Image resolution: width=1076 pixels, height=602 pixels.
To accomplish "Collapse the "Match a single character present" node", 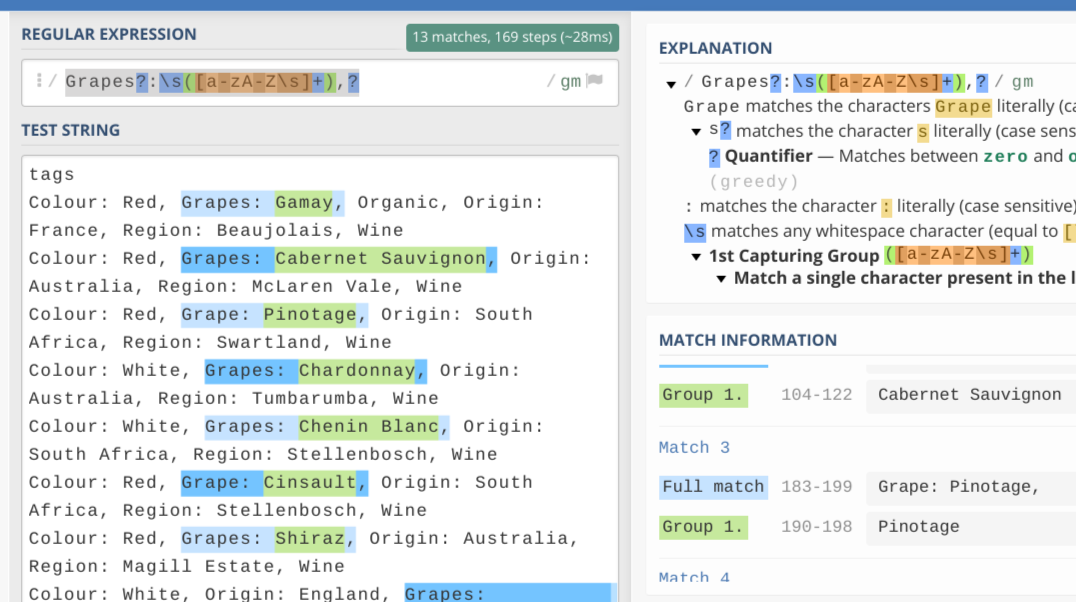I will pyautogui.click(x=721, y=279).
